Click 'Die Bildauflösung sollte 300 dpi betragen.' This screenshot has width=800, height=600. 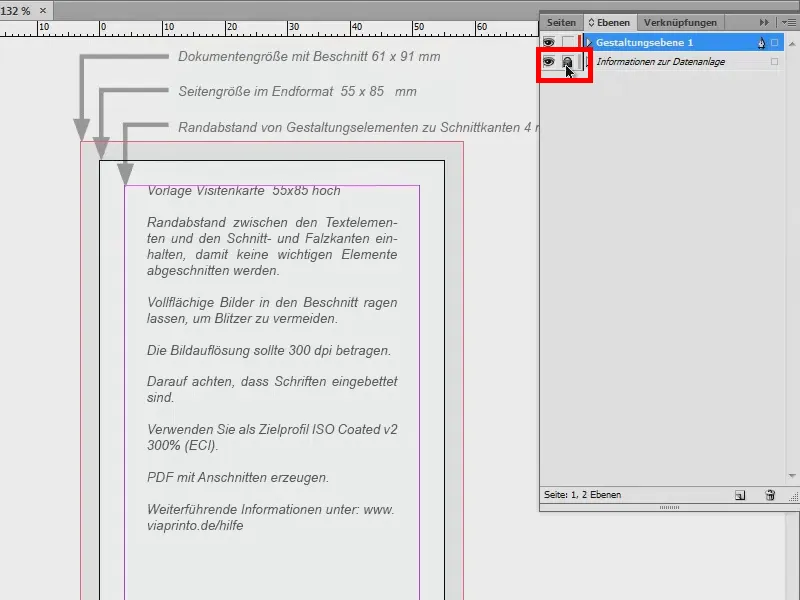[x=269, y=351]
